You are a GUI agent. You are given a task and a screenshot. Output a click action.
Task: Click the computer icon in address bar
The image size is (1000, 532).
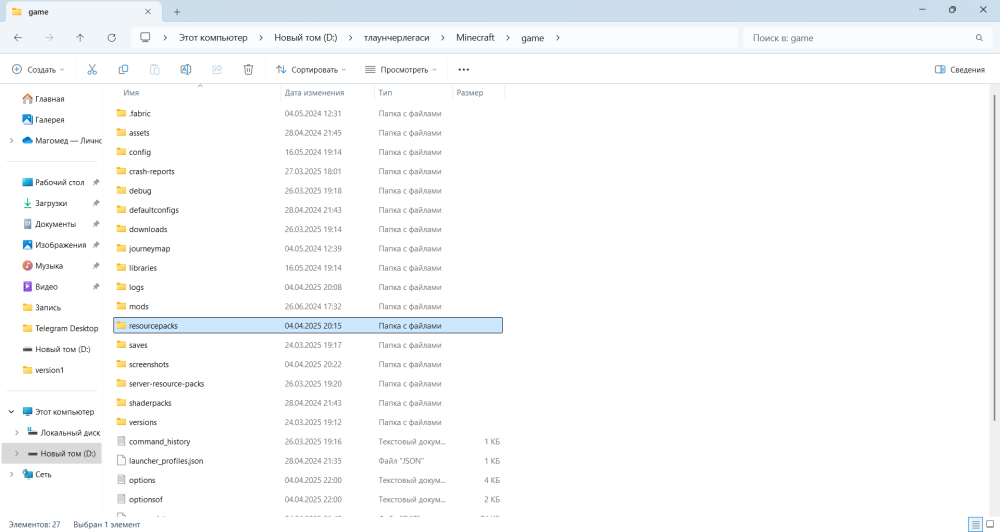(x=145, y=38)
